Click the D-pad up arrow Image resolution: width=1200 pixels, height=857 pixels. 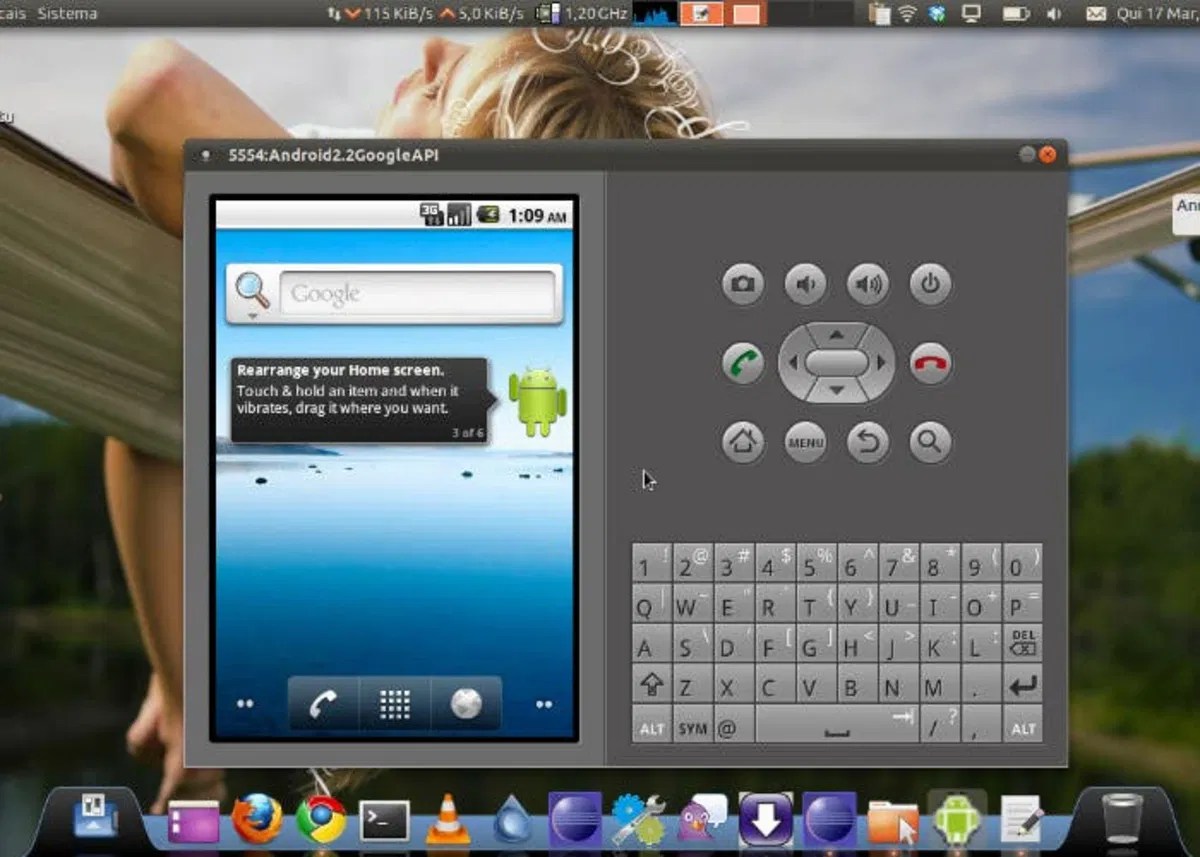(x=837, y=335)
